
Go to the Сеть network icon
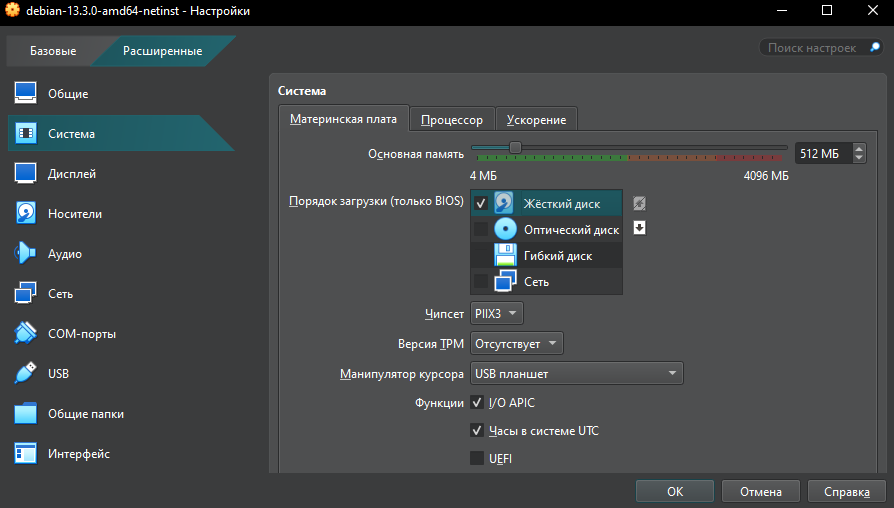point(26,294)
